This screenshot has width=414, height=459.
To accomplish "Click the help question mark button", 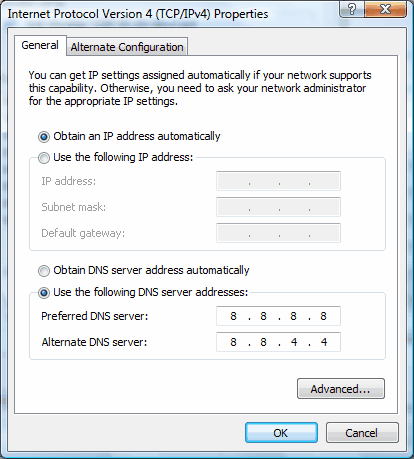I will [x=352, y=9].
